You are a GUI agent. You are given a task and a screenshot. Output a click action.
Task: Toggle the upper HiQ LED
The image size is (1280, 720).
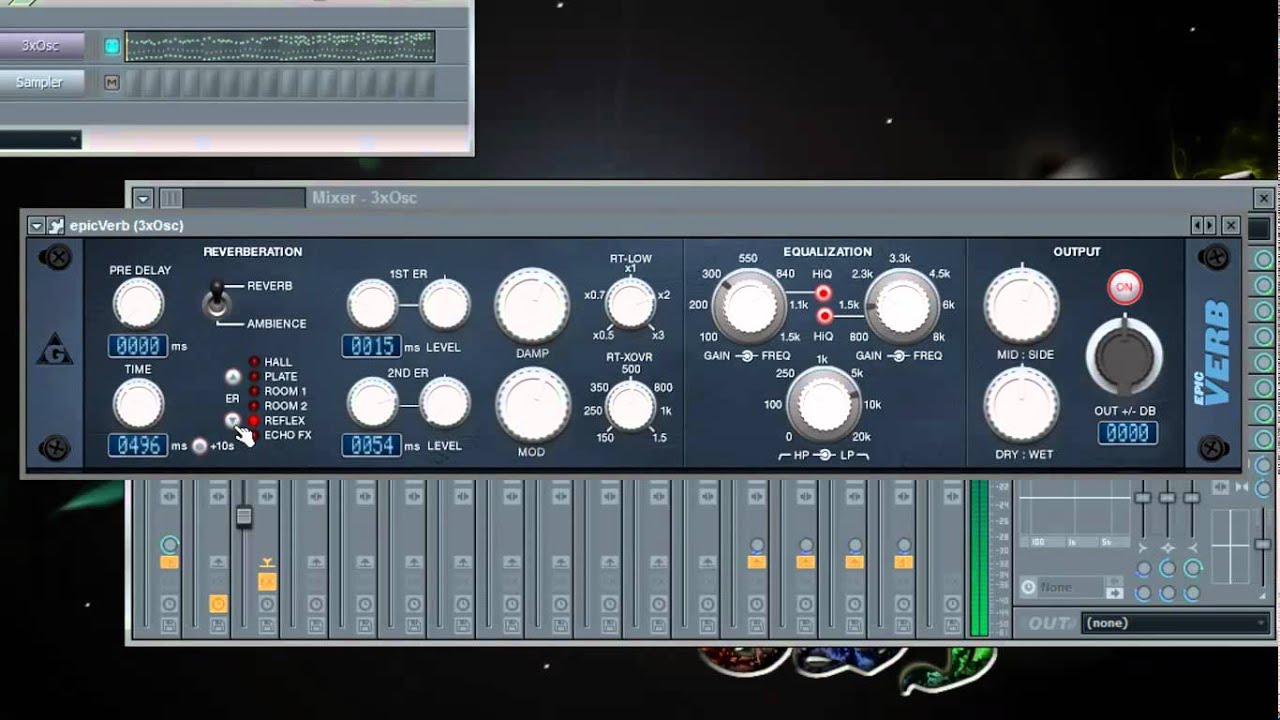(823, 293)
